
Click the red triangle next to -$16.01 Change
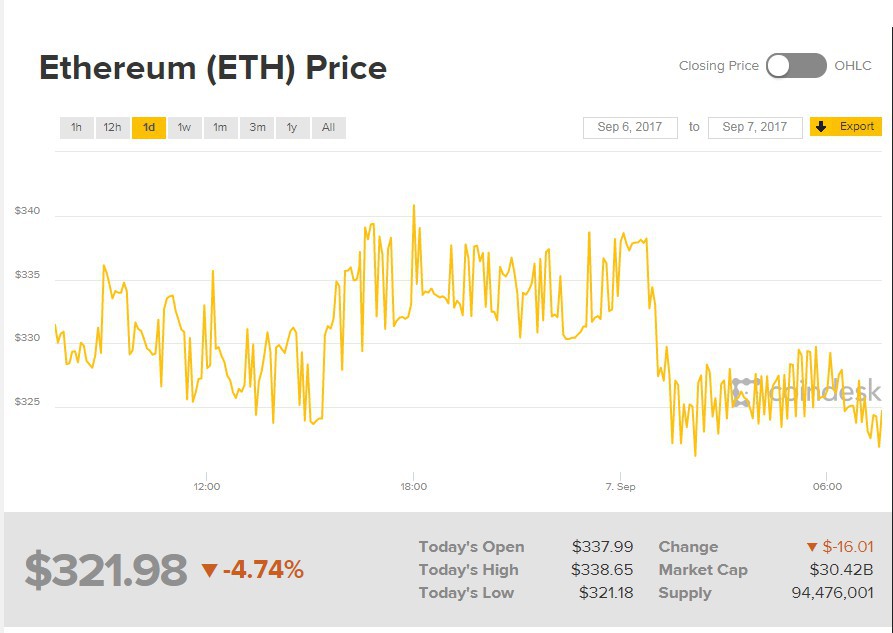[x=810, y=547]
